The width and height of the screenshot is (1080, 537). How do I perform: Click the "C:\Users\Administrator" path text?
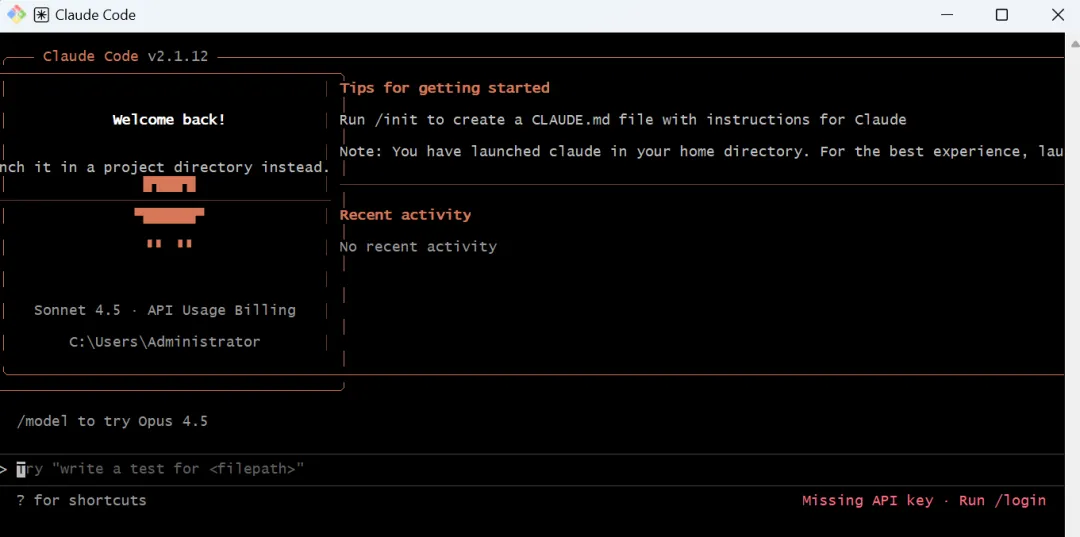pyautogui.click(x=165, y=342)
